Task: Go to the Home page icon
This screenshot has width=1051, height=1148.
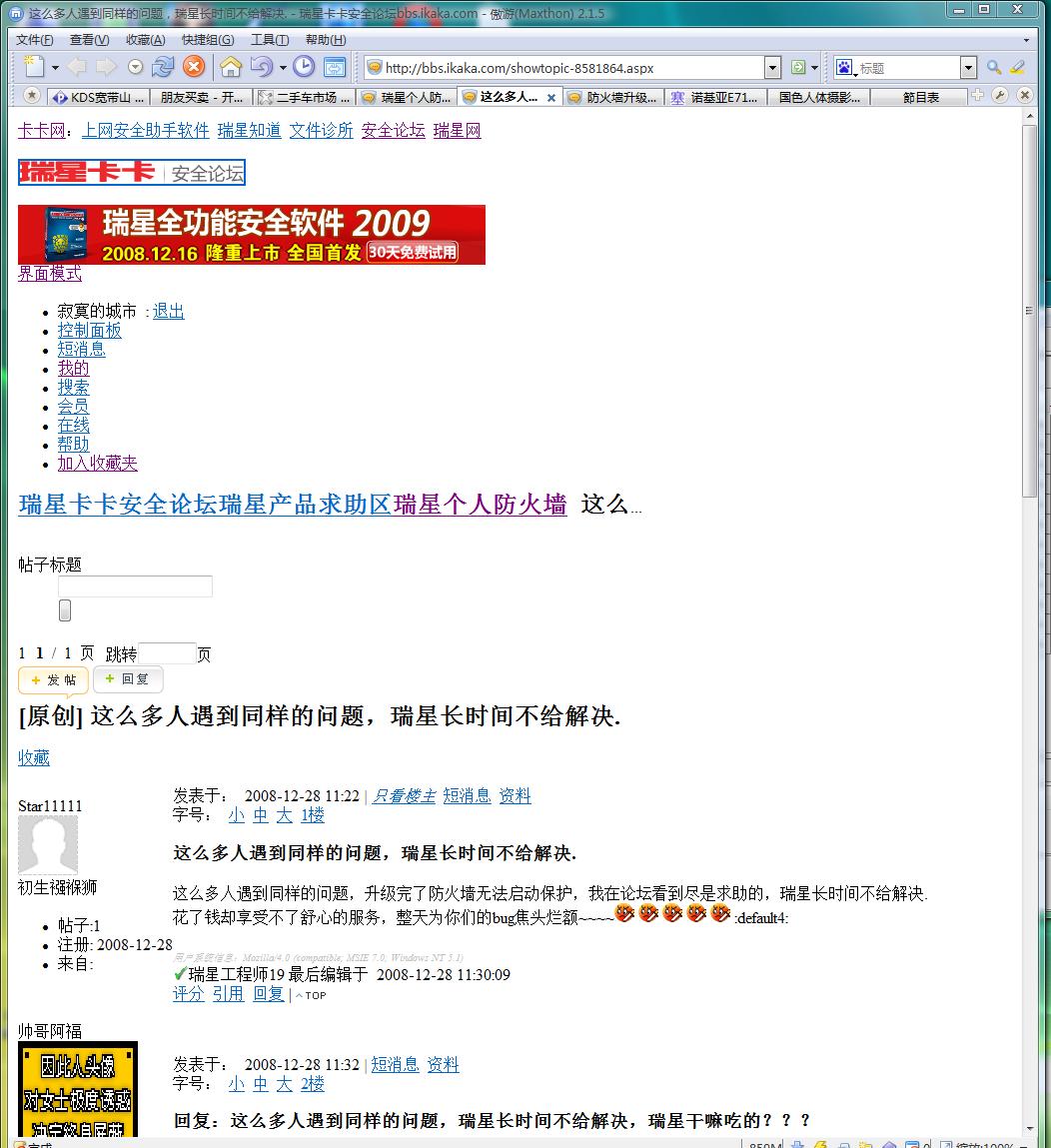Action: [x=231, y=67]
